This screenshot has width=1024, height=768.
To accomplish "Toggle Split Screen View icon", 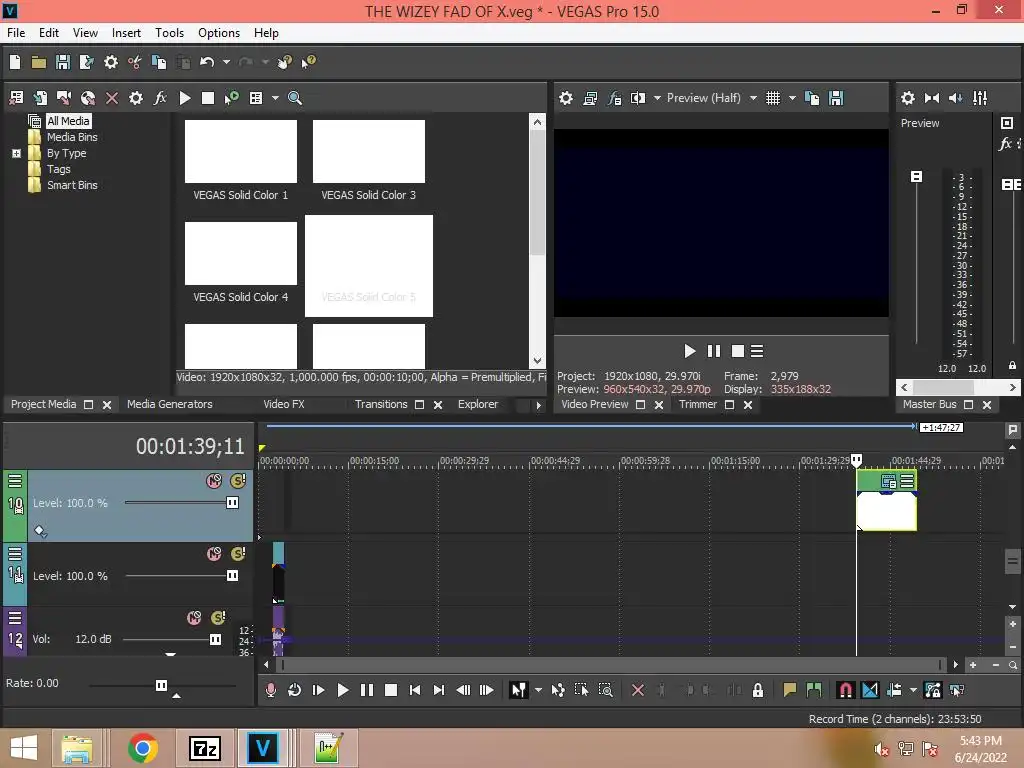I will 638,98.
